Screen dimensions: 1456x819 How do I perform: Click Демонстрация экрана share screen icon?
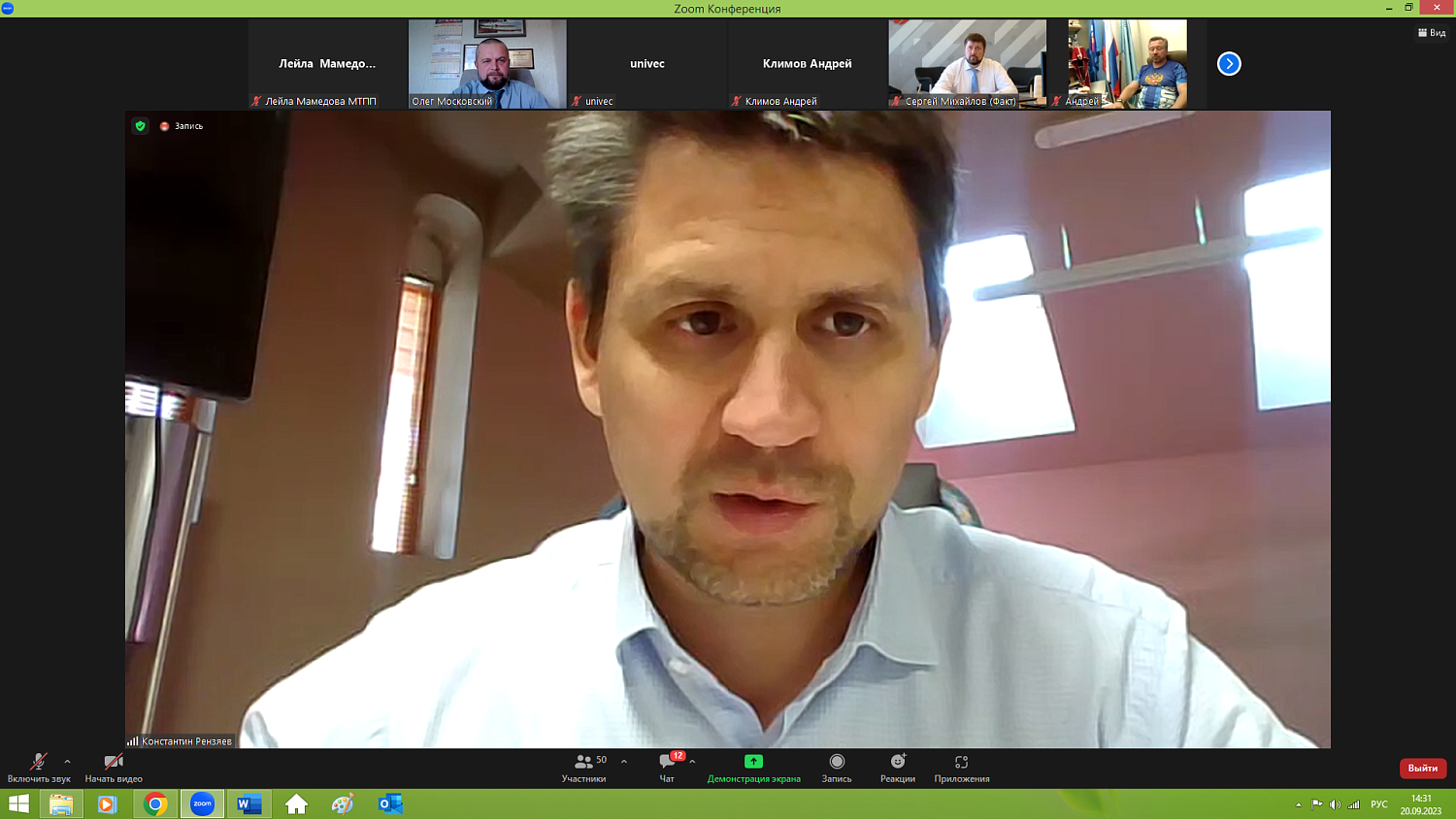[x=753, y=762]
